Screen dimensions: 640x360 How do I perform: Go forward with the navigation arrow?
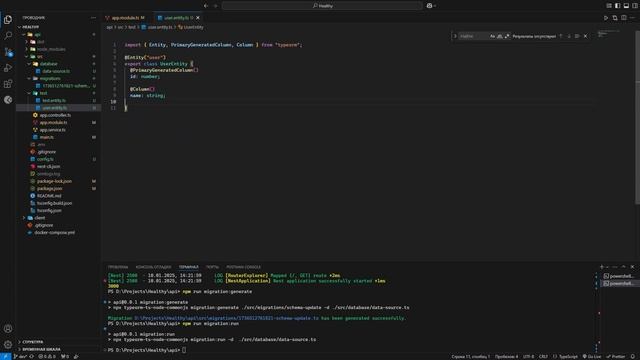pyautogui.click(x=216, y=6)
